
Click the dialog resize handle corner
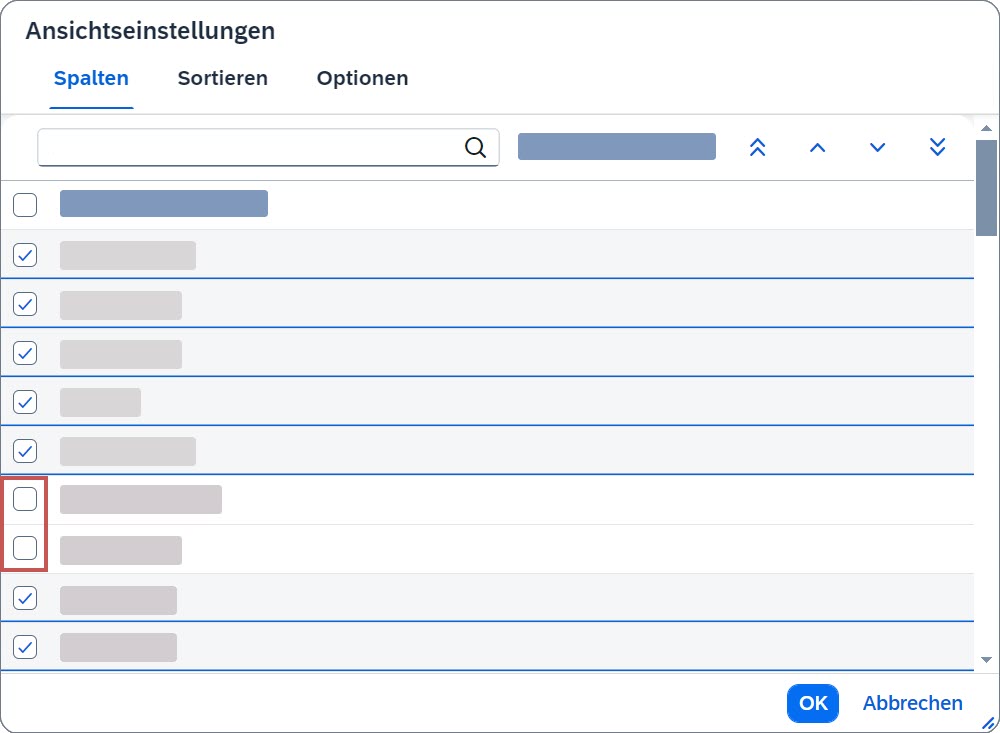[988, 723]
